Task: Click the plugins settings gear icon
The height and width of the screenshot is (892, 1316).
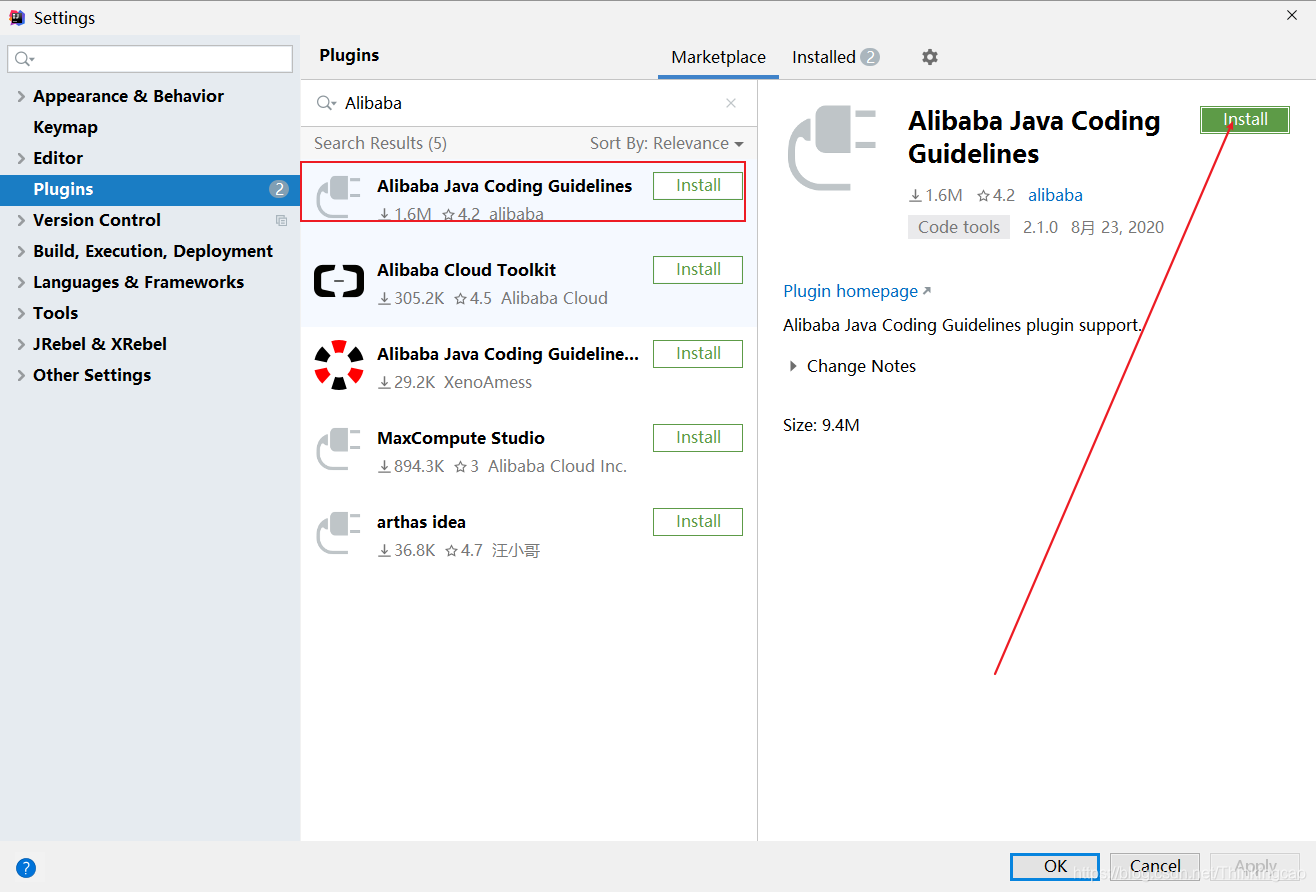Action: (x=930, y=57)
